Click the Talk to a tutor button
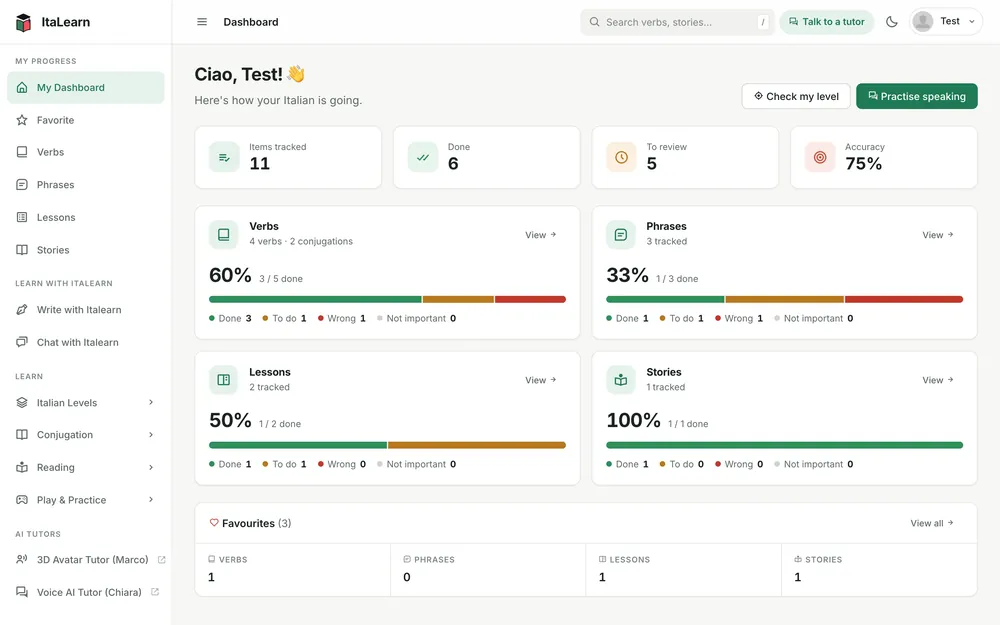This screenshot has width=1000, height=625. (x=827, y=22)
